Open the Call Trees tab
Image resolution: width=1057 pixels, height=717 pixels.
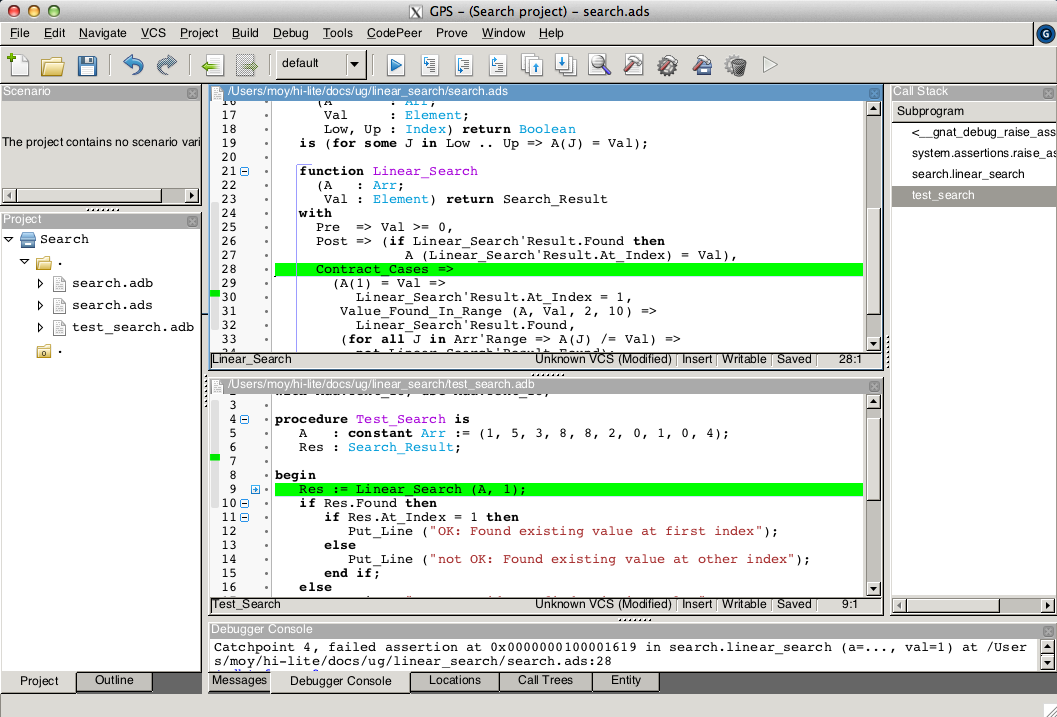pyautogui.click(x=545, y=681)
